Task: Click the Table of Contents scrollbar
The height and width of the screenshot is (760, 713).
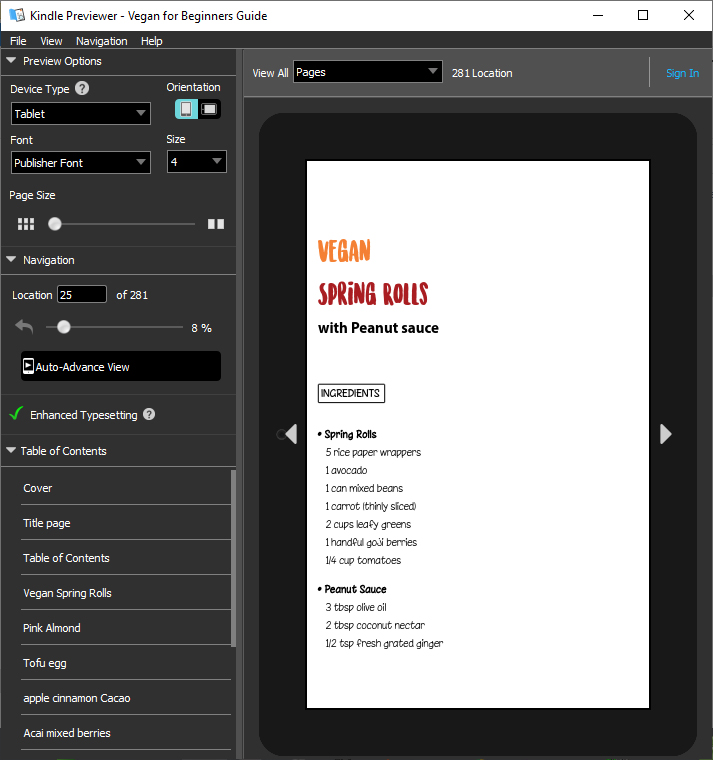Action: point(233,558)
